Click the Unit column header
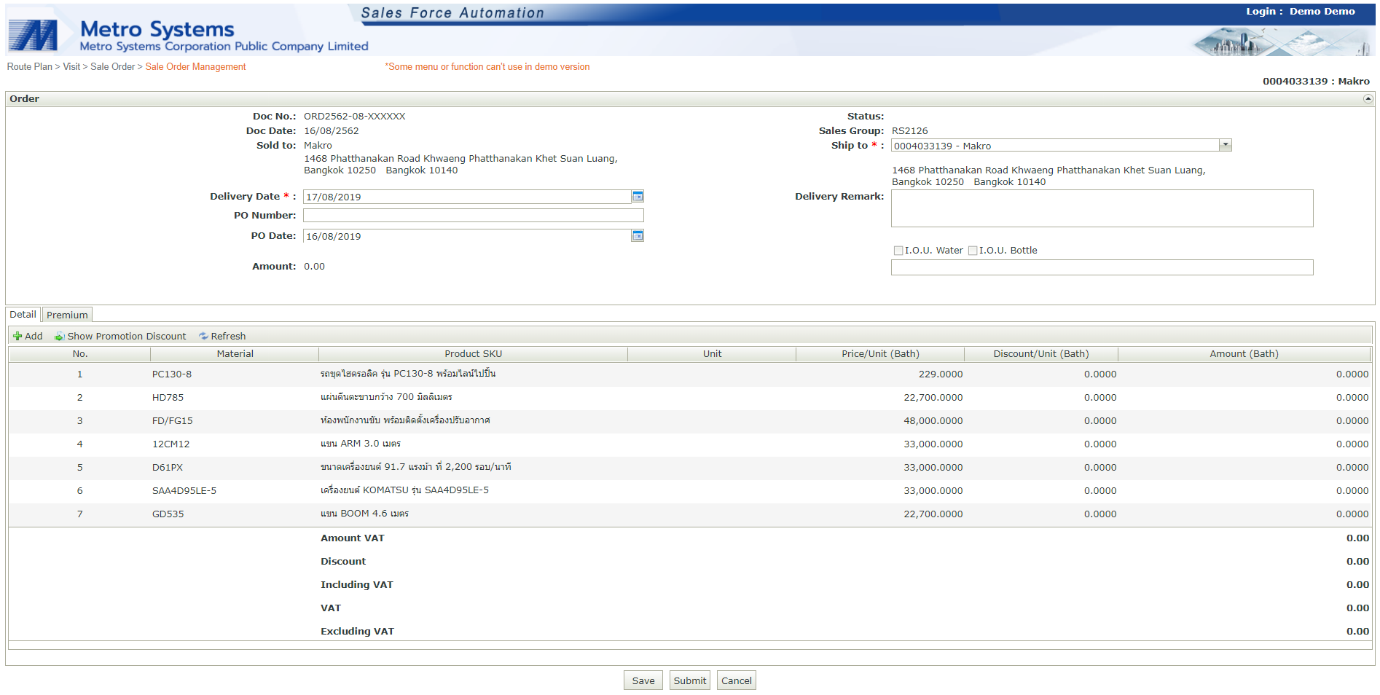Image resolution: width=1380 pixels, height=695 pixels. coord(712,354)
